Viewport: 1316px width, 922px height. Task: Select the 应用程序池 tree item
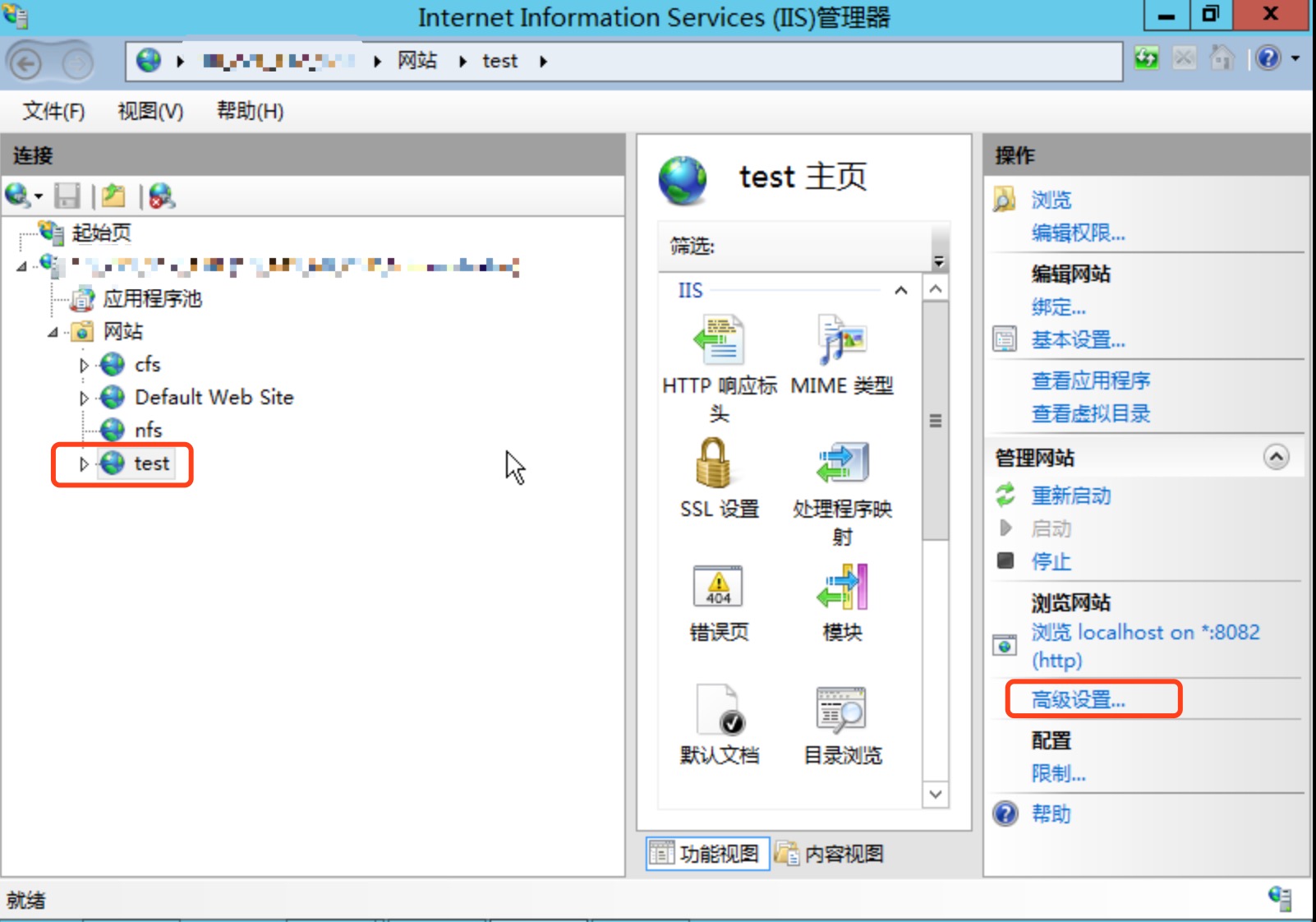coord(152,299)
